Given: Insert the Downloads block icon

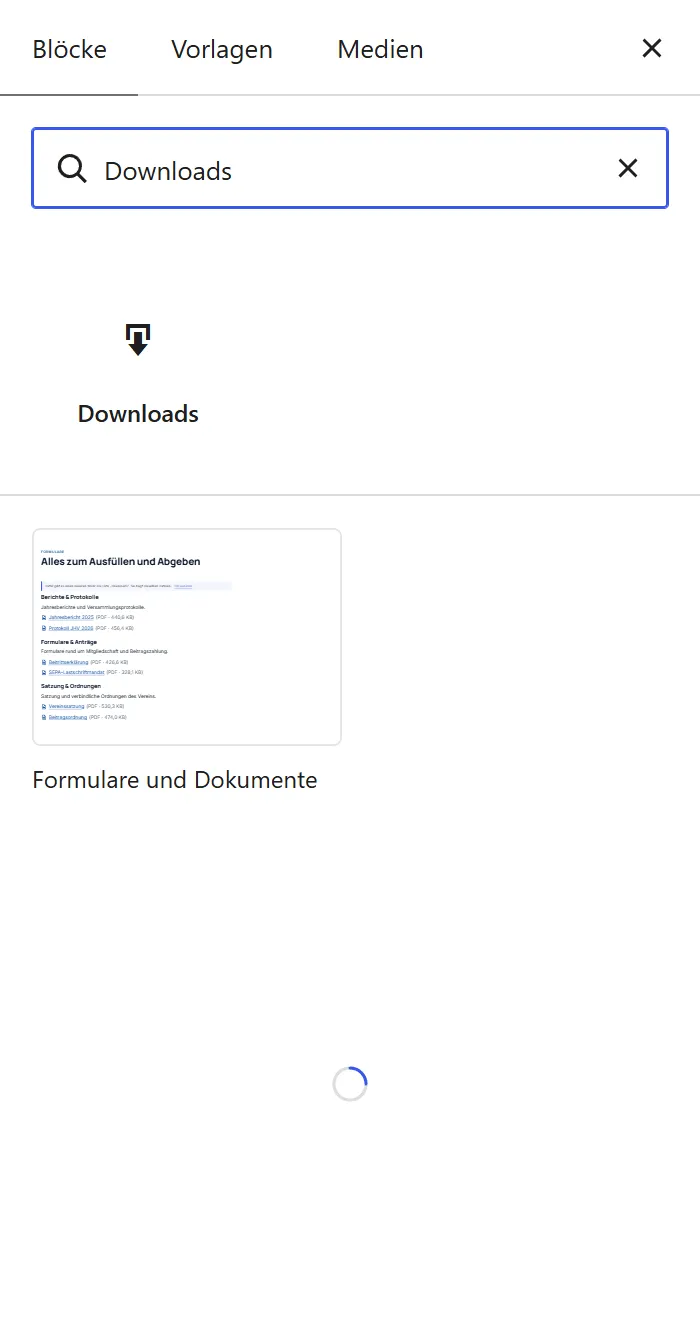Looking at the screenshot, I should coord(138,339).
